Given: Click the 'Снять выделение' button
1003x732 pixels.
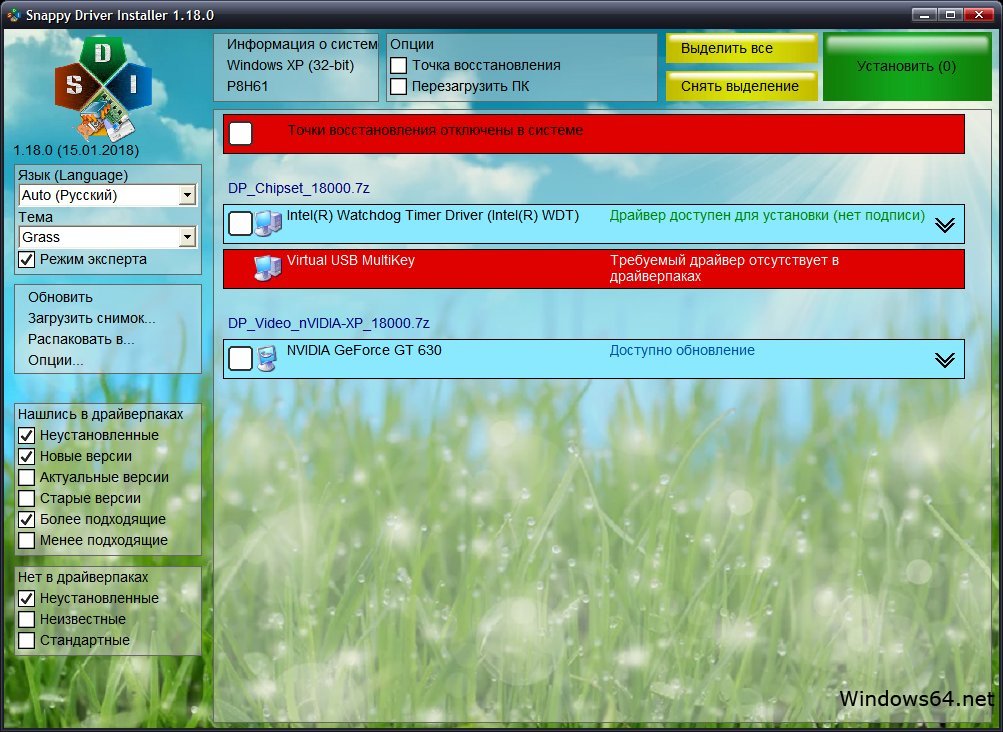Looking at the screenshot, I should [741, 86].
